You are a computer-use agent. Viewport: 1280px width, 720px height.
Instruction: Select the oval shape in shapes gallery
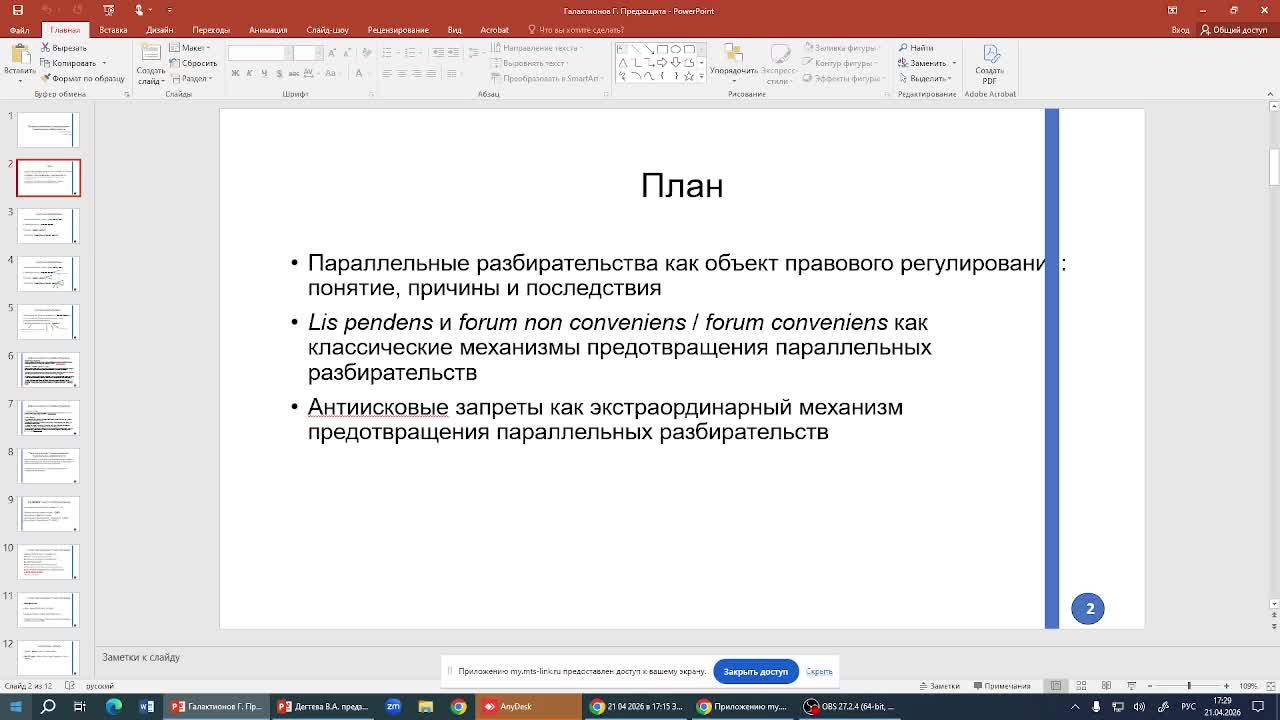click(675, 49)
